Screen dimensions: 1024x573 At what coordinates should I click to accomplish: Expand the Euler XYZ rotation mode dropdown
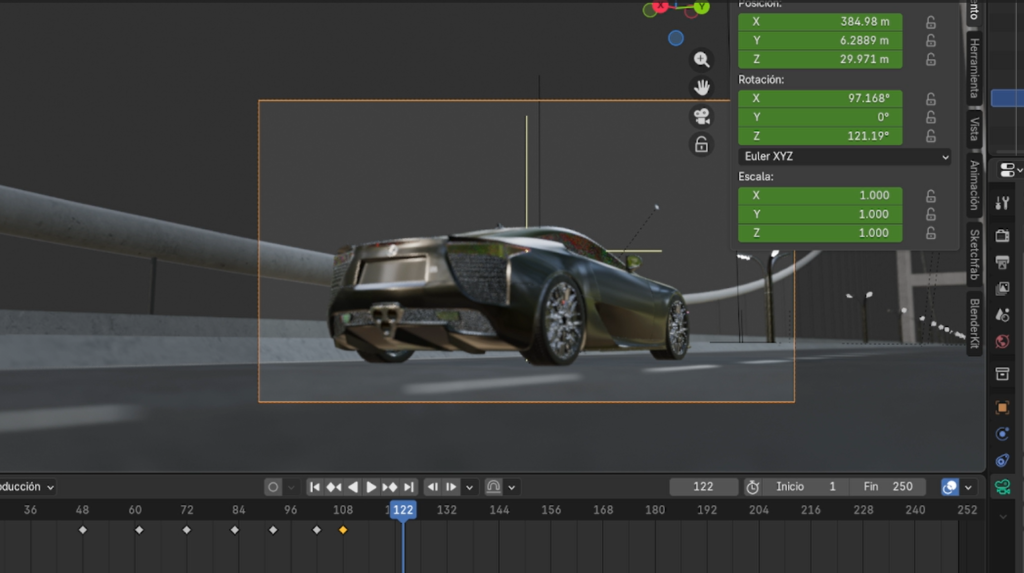pos(845,157)
